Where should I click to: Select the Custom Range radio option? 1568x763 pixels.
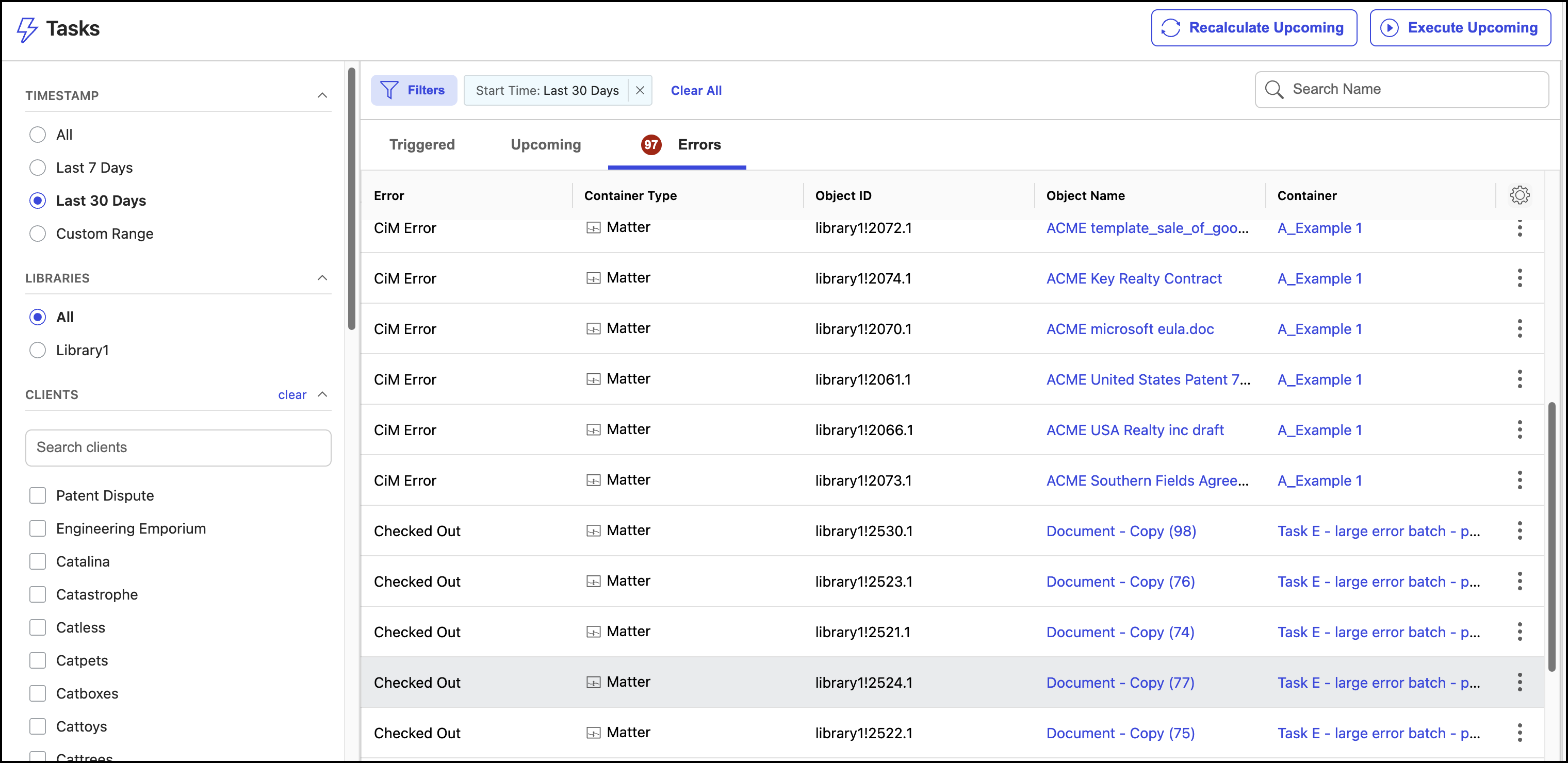(x=38, y=234)
